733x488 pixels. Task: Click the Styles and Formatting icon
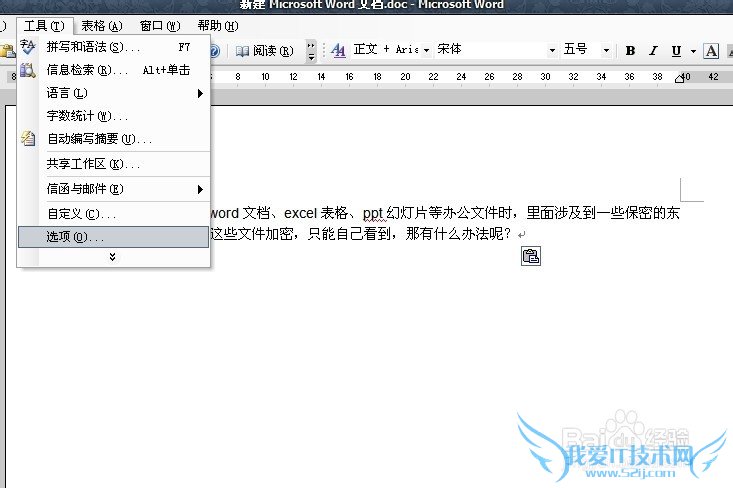[x=338, y=50]
